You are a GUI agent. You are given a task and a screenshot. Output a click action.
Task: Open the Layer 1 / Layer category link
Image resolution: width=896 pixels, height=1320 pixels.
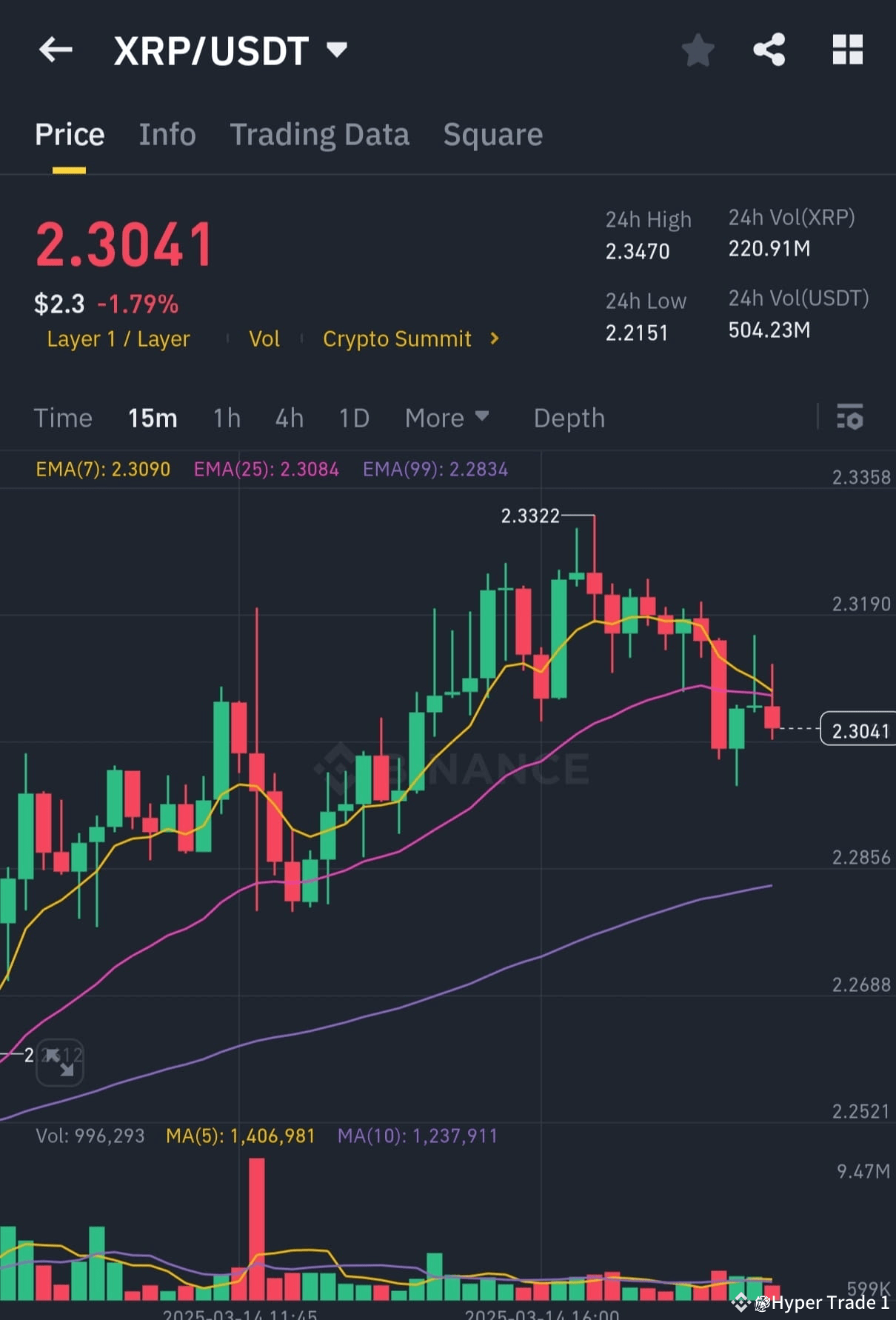(x=118, y=339)
